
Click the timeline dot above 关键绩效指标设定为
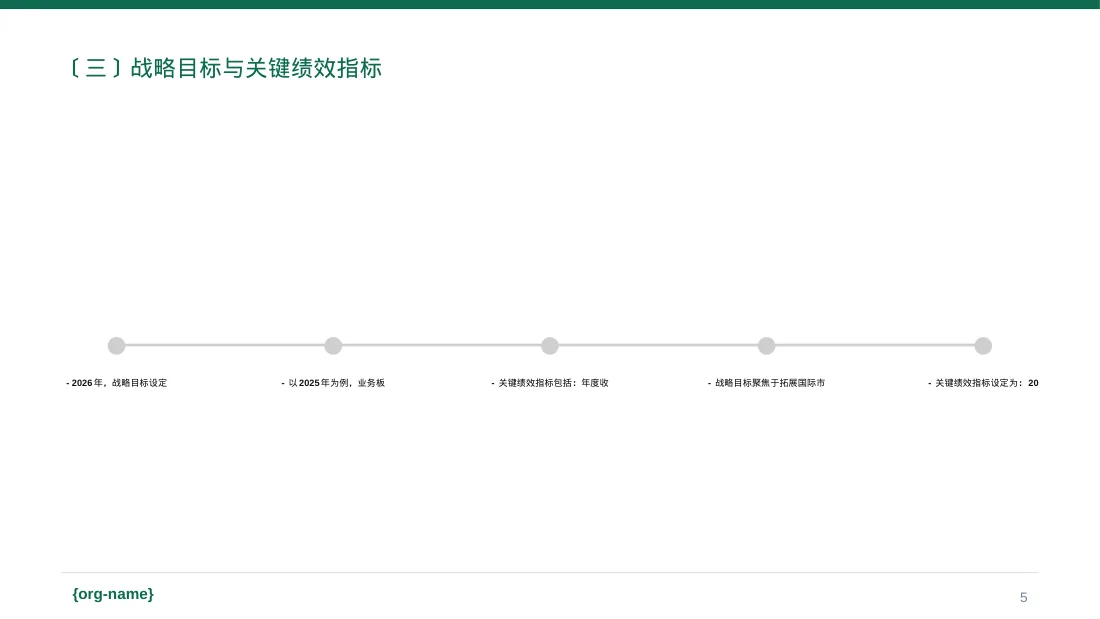coord(984,345)
